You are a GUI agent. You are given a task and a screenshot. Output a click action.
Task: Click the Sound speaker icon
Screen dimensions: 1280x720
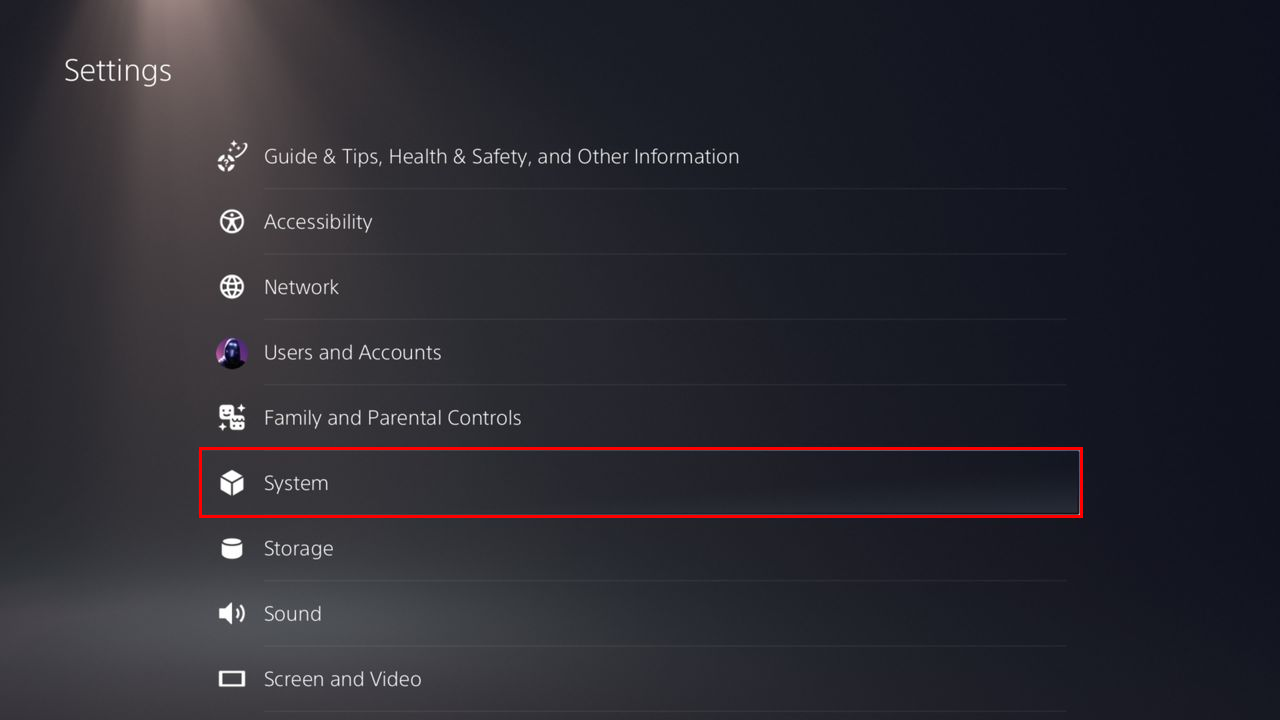coord(232,614)
